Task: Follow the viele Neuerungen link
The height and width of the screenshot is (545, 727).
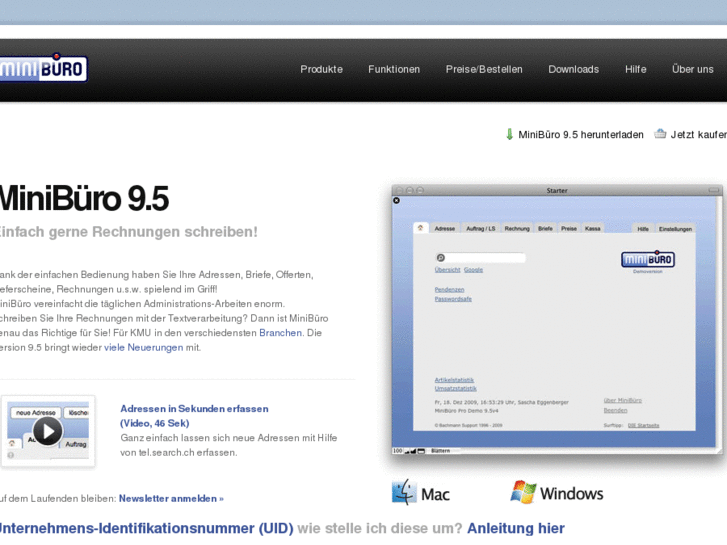Action: pyautogui.click(x=144, y=347)
